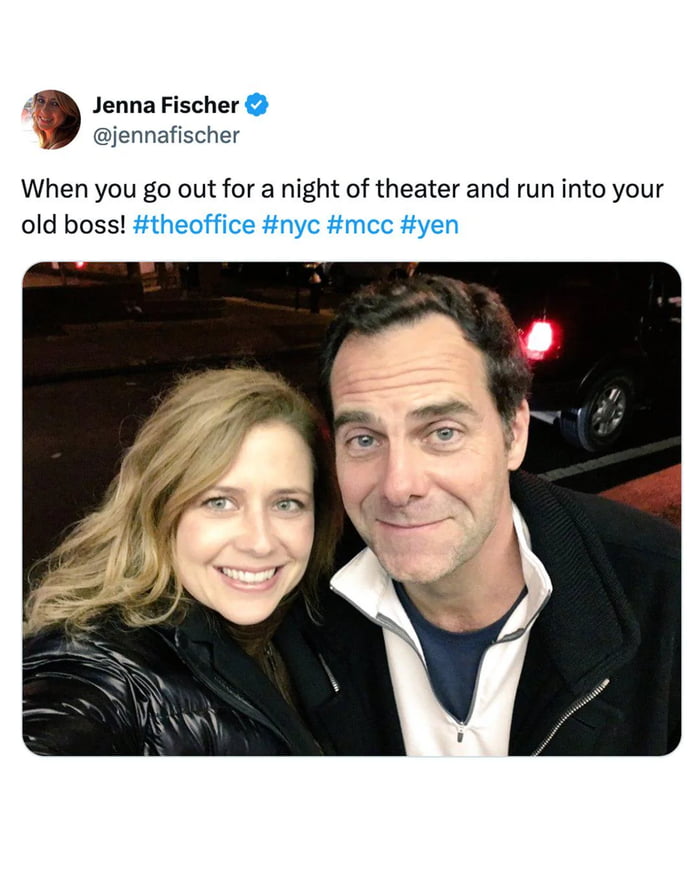Click the black jacket zipper on right
700x875 pixels.
pos(573,715)
